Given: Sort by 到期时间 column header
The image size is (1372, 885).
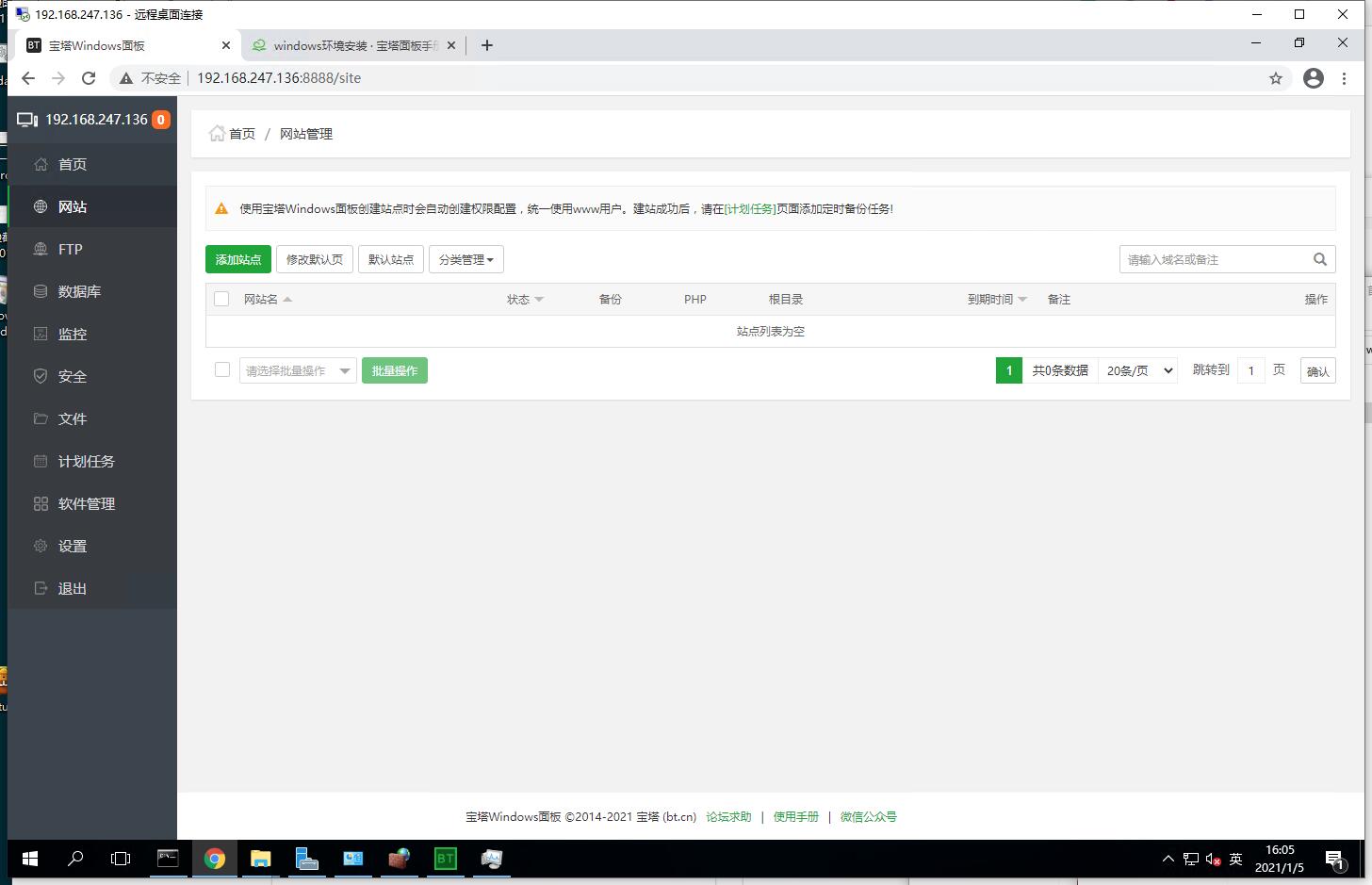Looking at the screenshot, I should [997, 299].
